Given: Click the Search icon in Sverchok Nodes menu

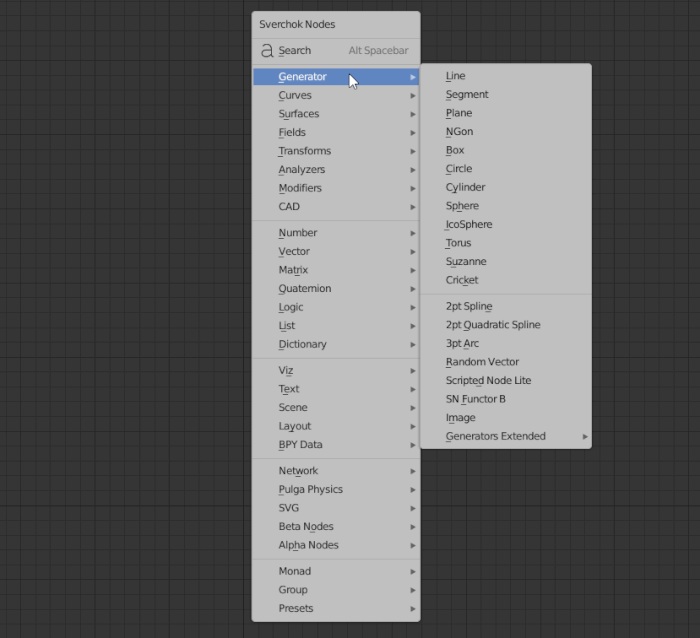Looking at the screenshot, I should point(267,50).
